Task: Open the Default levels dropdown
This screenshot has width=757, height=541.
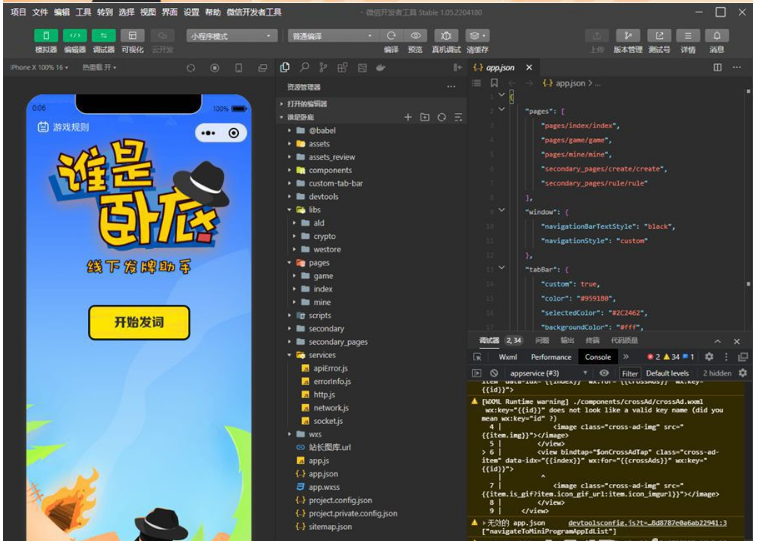Action: [x=667, y=373]
